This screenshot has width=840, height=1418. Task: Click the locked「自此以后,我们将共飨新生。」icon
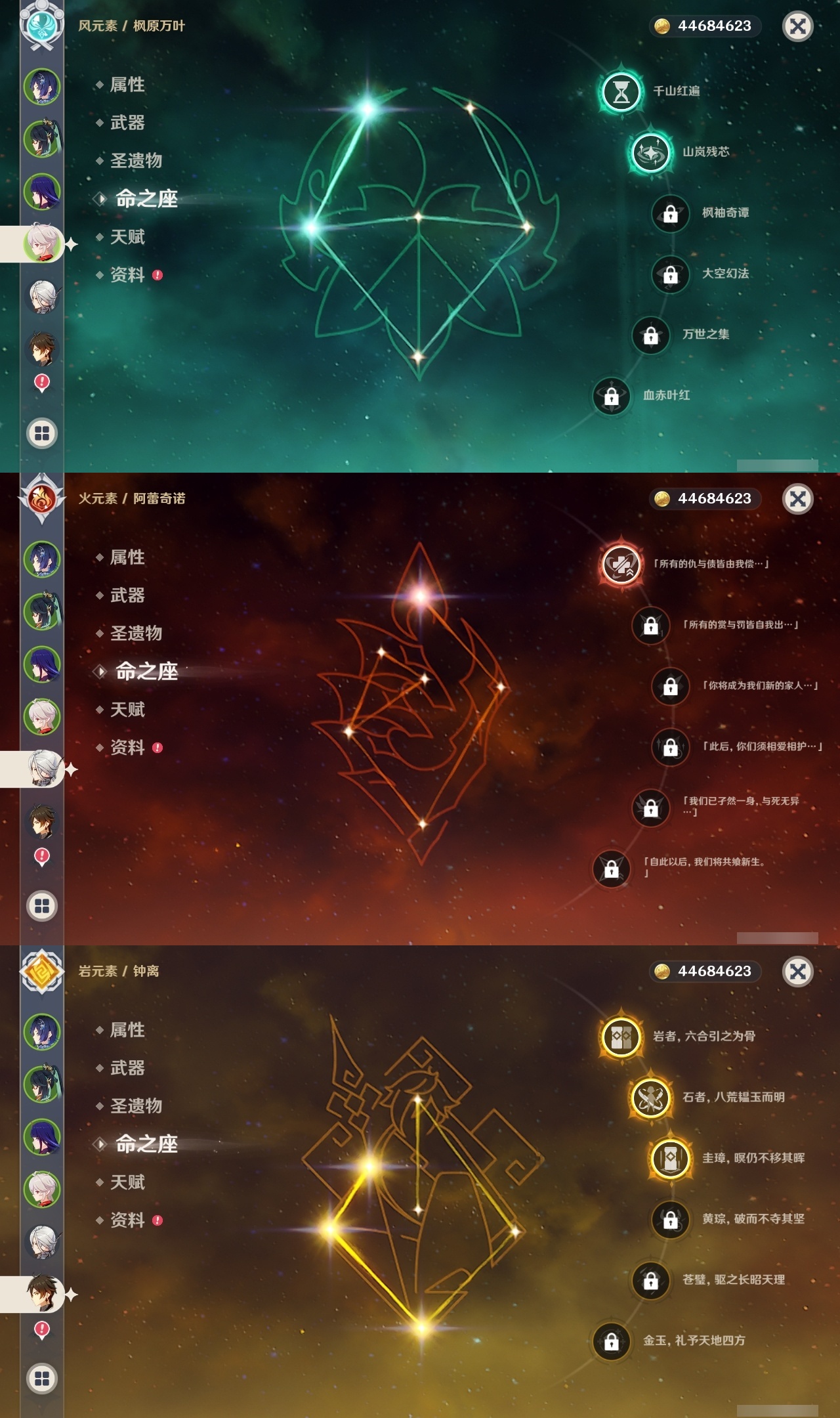point(611,869)
